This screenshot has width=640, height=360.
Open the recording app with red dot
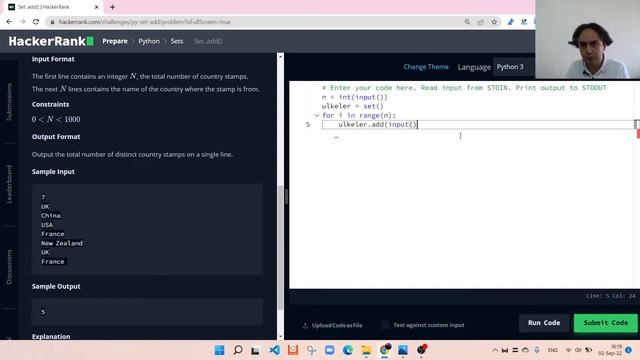click(421, 350)
